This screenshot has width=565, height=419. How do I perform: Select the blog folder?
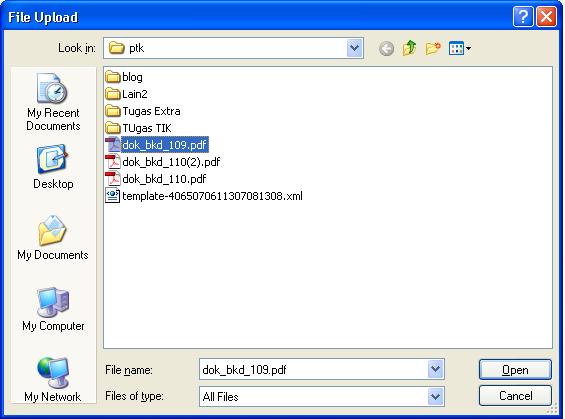(x=124, y=77)
